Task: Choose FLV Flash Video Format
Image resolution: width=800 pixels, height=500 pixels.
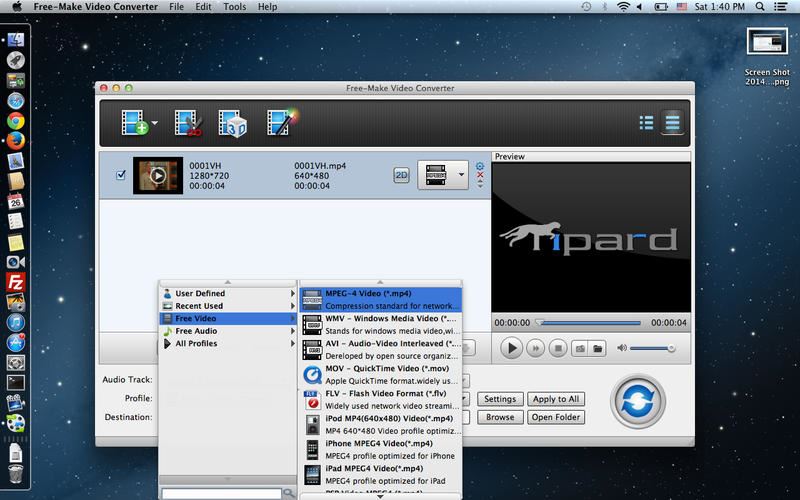Action: tap(381, 399)
